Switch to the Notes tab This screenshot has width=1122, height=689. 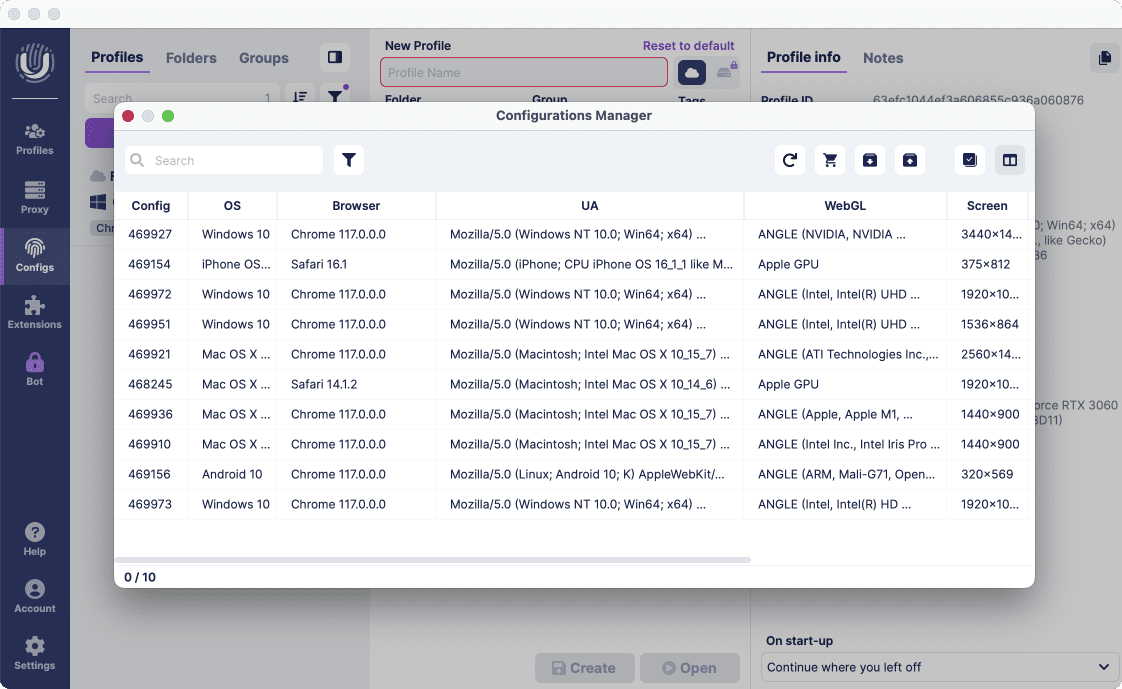click(883, 58)
